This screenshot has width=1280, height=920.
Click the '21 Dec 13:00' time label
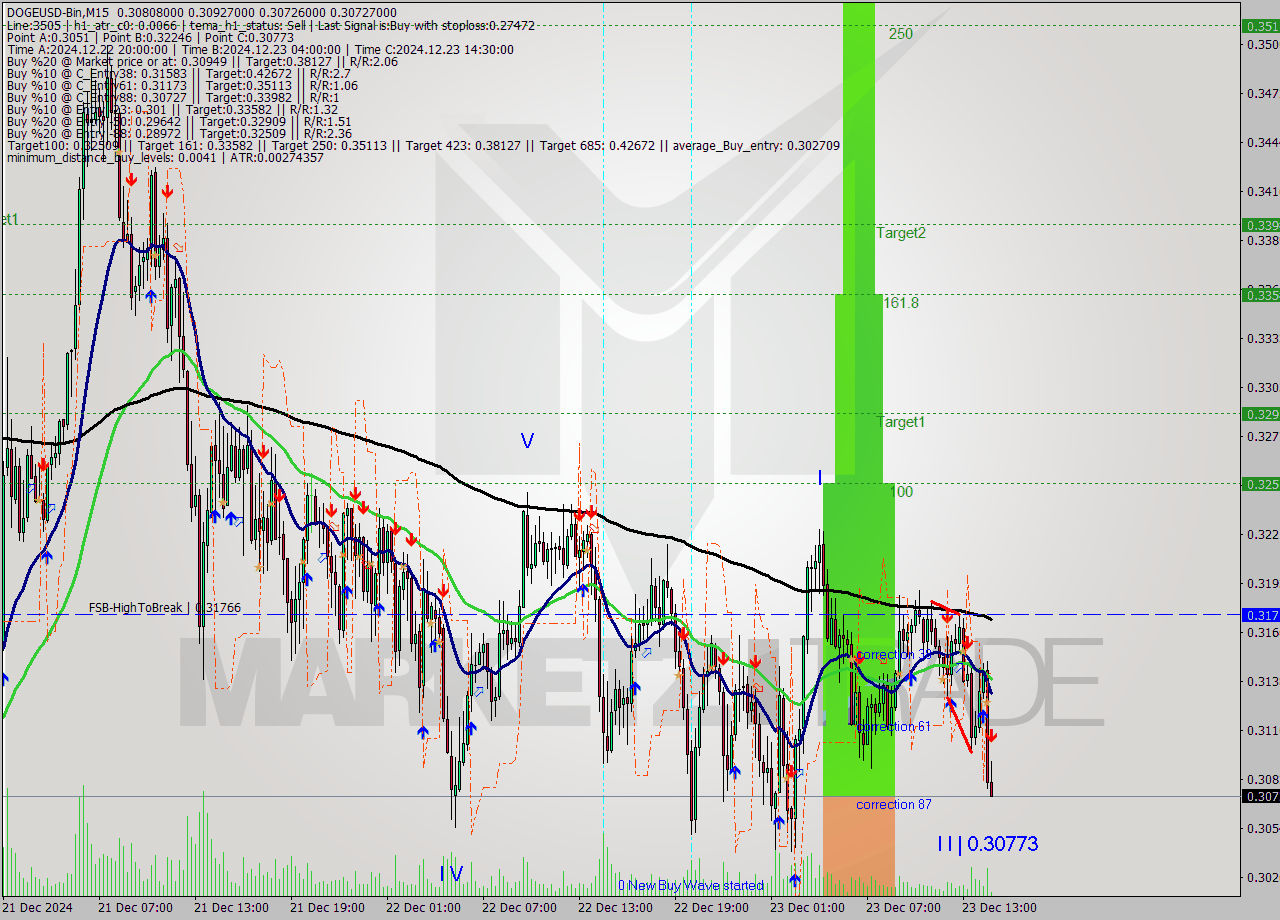pyautogui.click(x=231, y=908)
